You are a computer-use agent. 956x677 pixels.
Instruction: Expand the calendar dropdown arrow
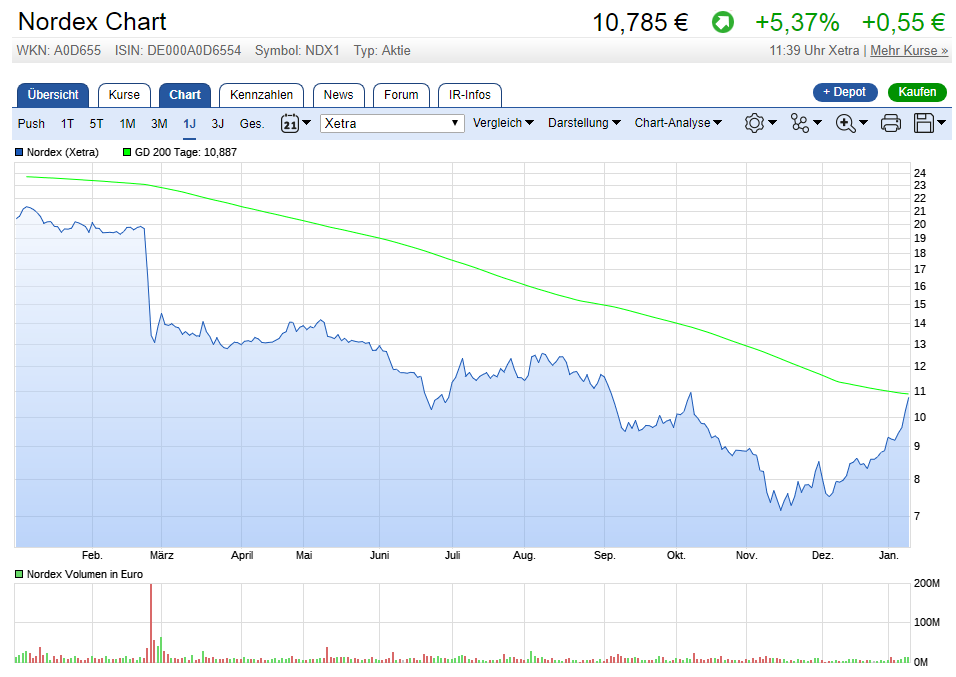coord(307,123)
